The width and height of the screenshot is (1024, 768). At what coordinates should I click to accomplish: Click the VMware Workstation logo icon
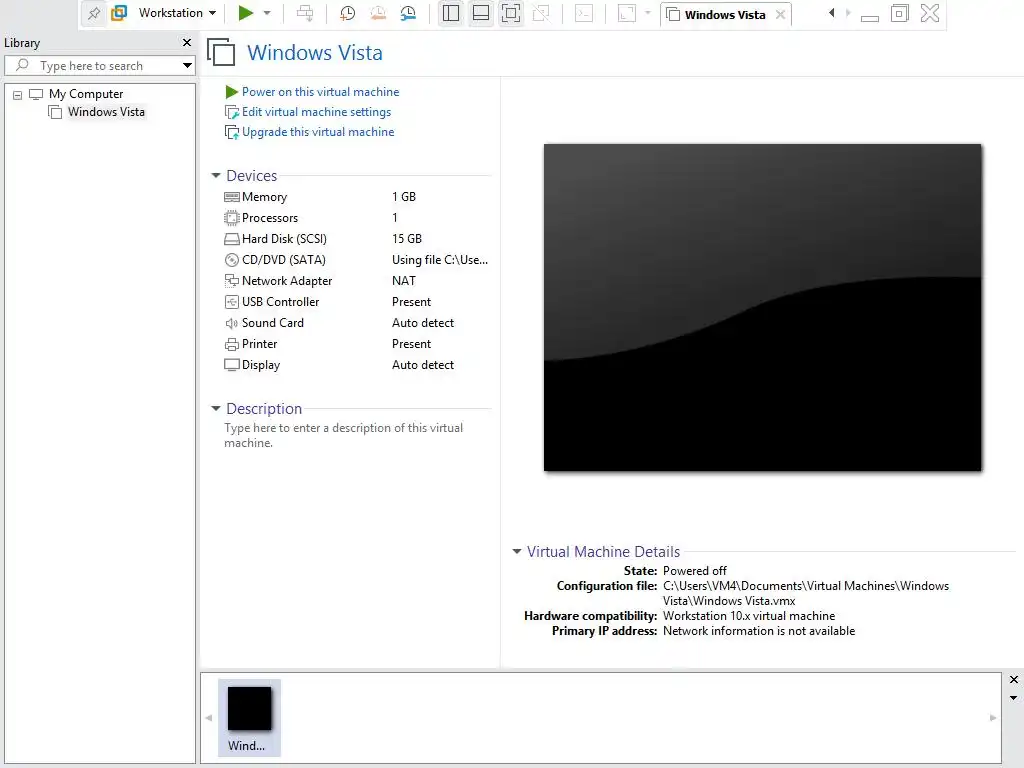pyautogui.click(x=119, y=13)
